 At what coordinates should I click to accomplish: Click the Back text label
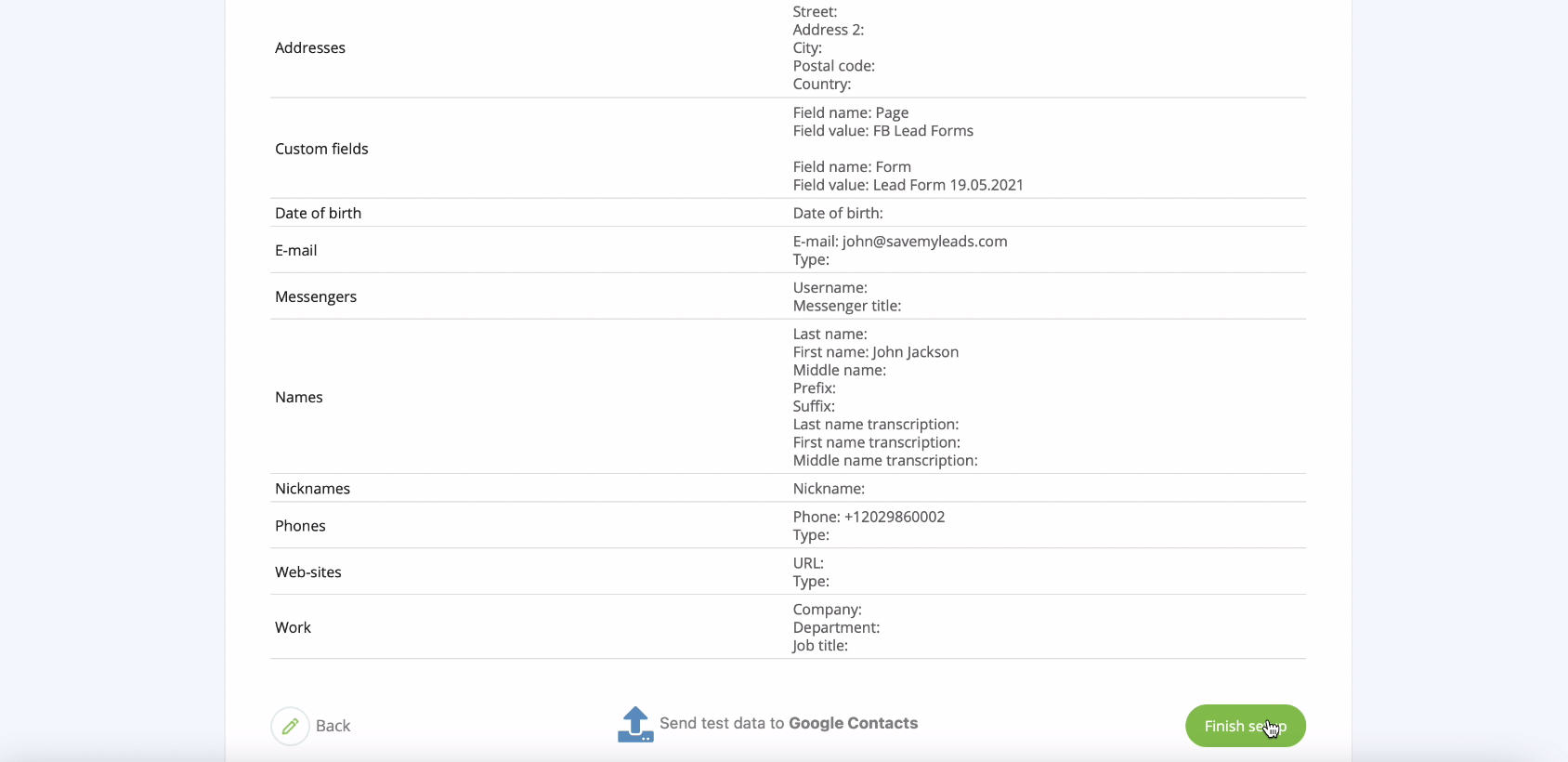click(x=333, y=726)
